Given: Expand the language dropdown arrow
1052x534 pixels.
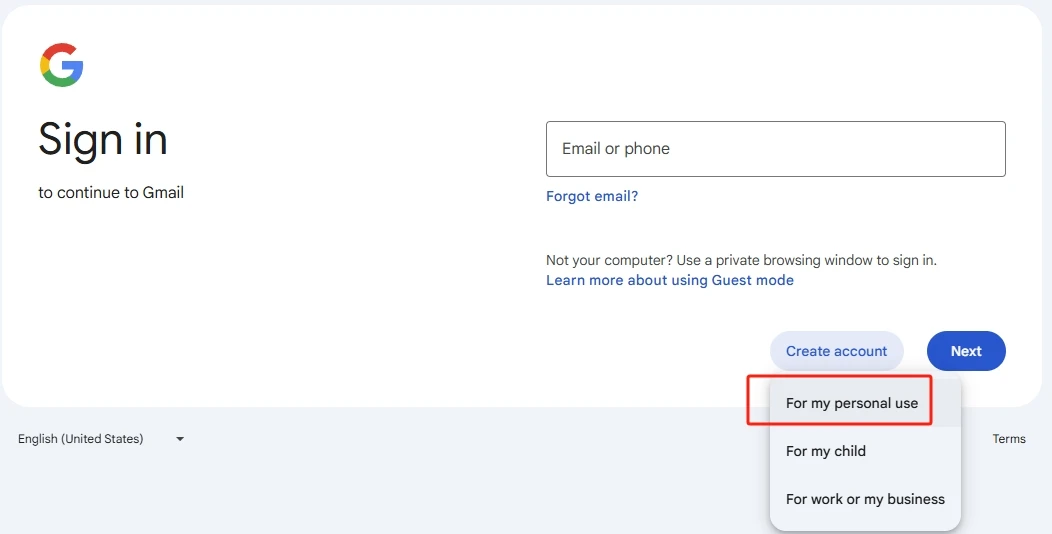Looking at the screenshot, I should tap(180, 439).
